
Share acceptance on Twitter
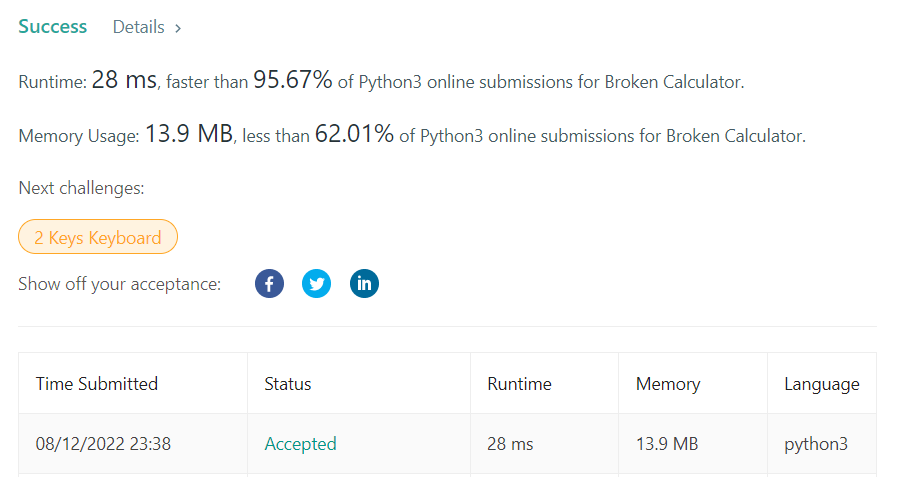(x=316, y=283)
